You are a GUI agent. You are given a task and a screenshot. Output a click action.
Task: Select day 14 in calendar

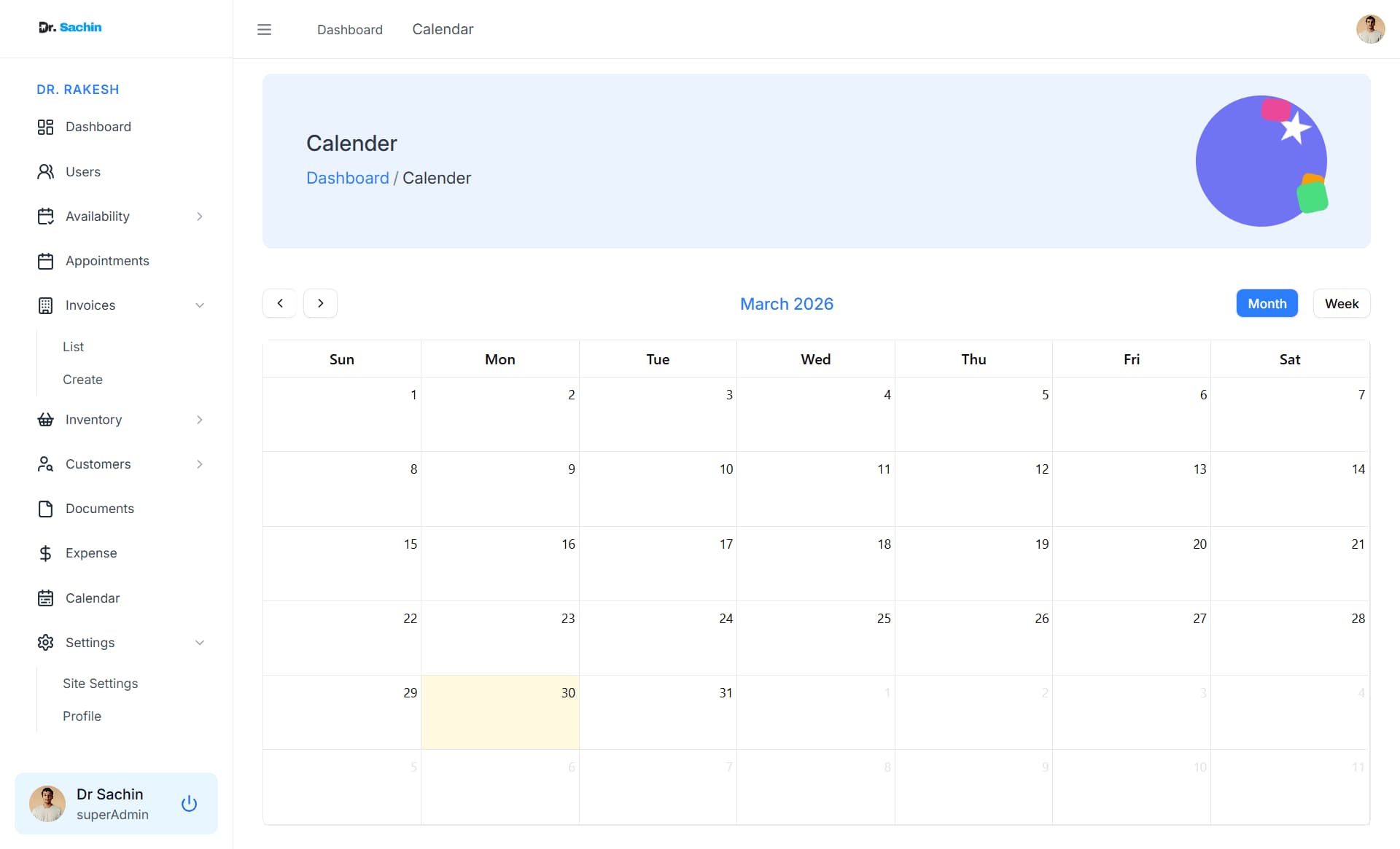tap(1289, 488)
